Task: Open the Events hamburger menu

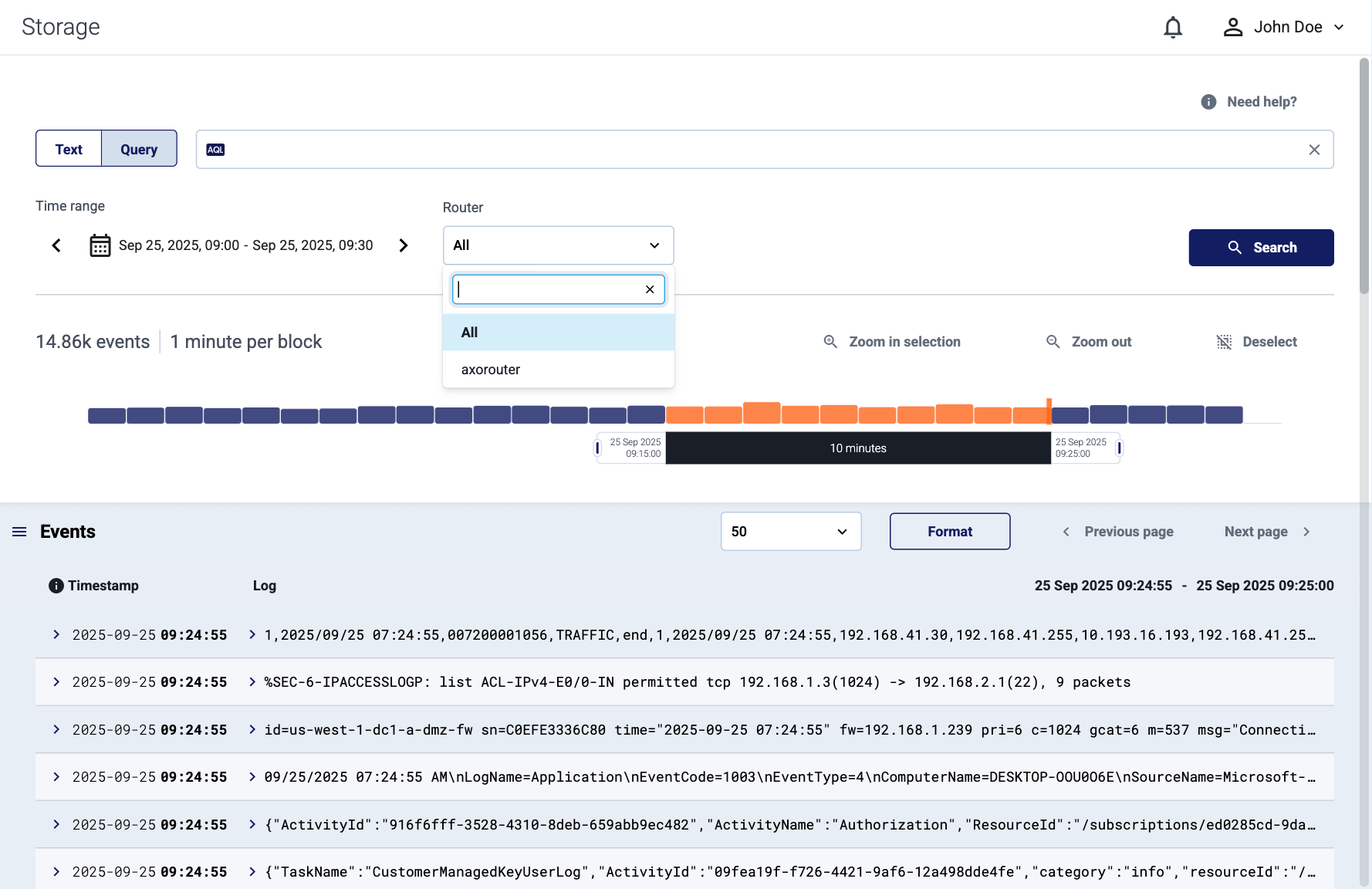Action: (x=19, y=532)
